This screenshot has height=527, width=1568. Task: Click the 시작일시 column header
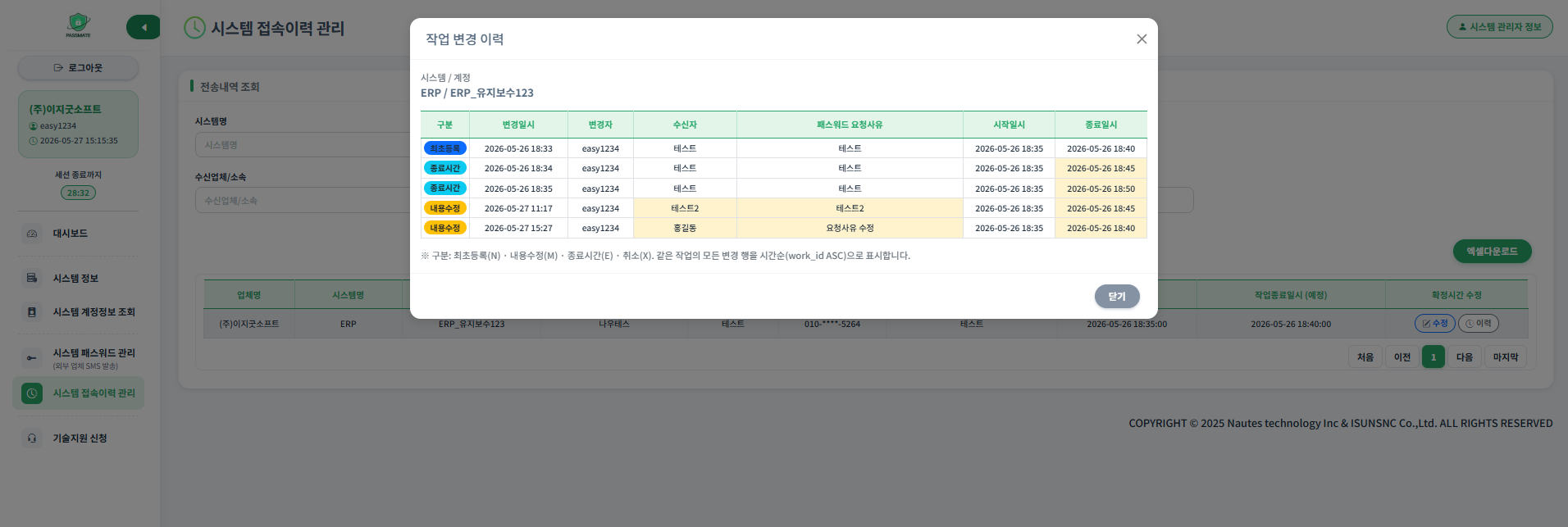(1009, 125)
